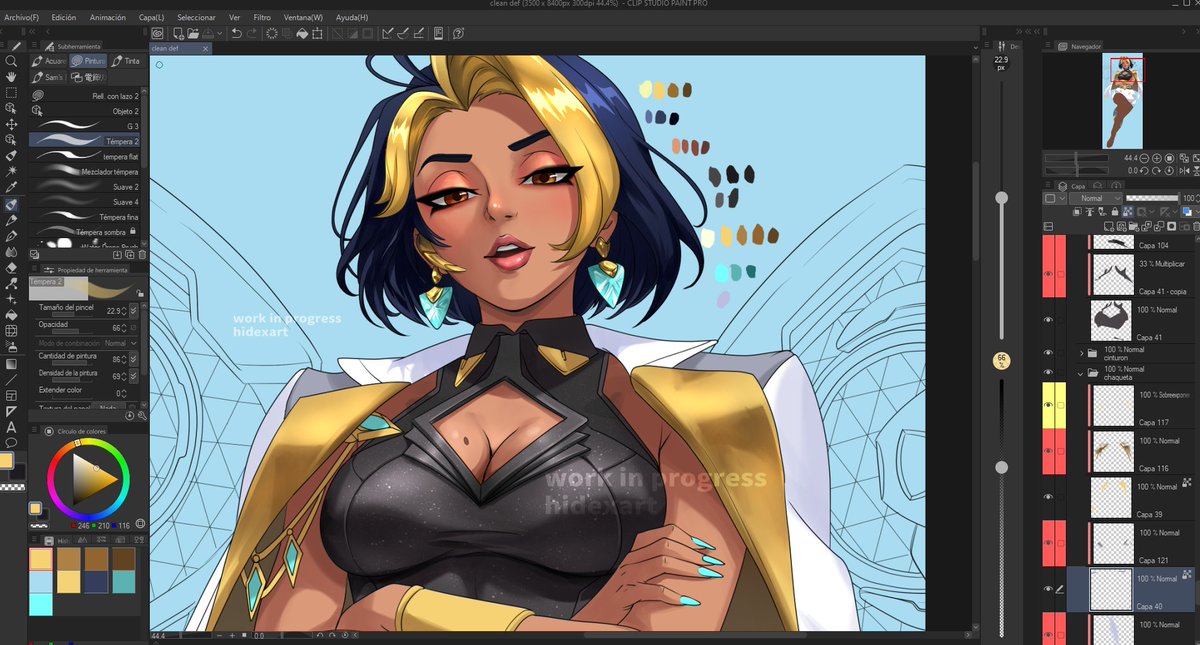Open the Animación menu
This screenshot has width=1200, height=645.
pyautogui.click(x=108, y=18)
